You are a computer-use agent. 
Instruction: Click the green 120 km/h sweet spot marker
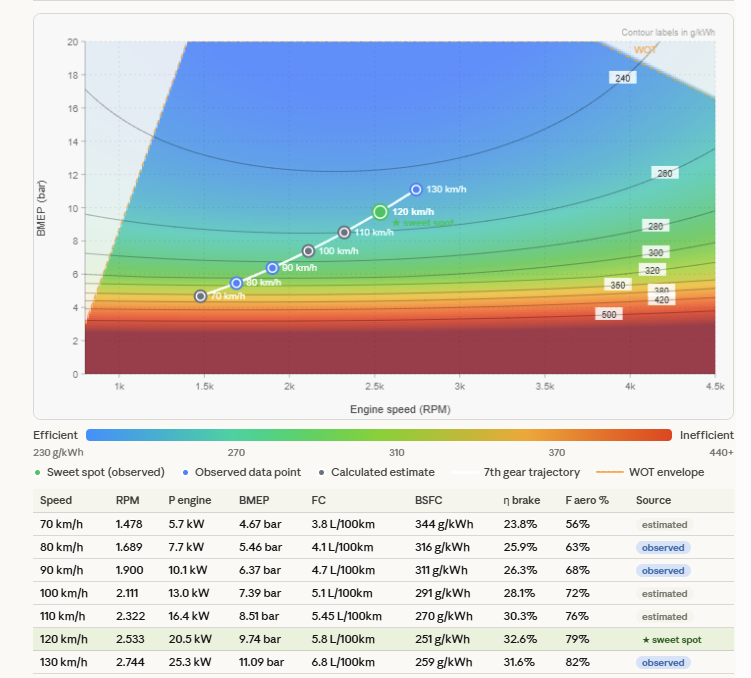pyautogui.click(x=380, y=211)
